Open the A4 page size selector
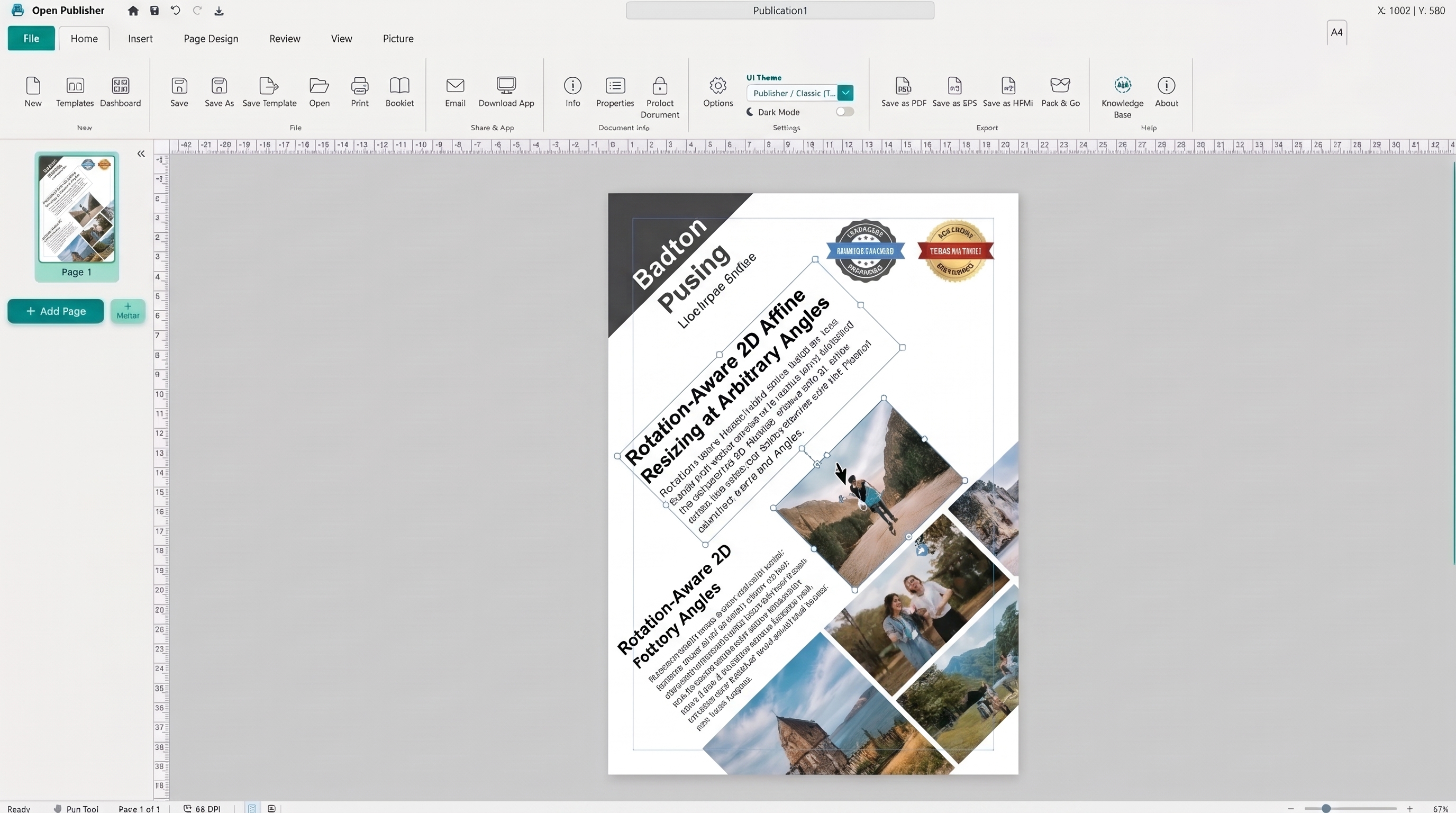The height and width of the screenshot is (813, 1456). tap(1337, 32)
